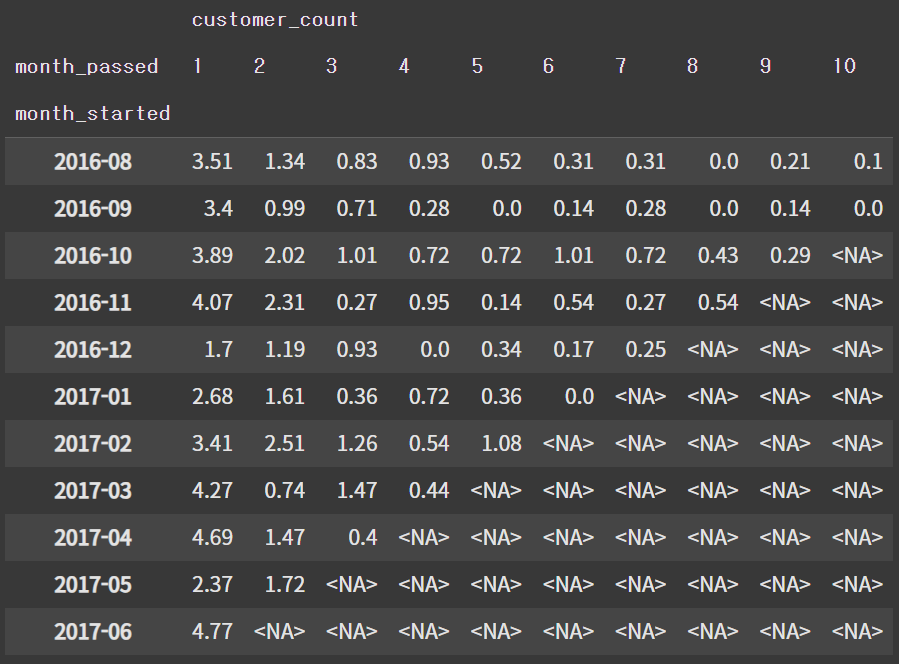This screenshot has width=899, height=664.
Task: Select column header 2 under month_passed
Action: (259, 67)
